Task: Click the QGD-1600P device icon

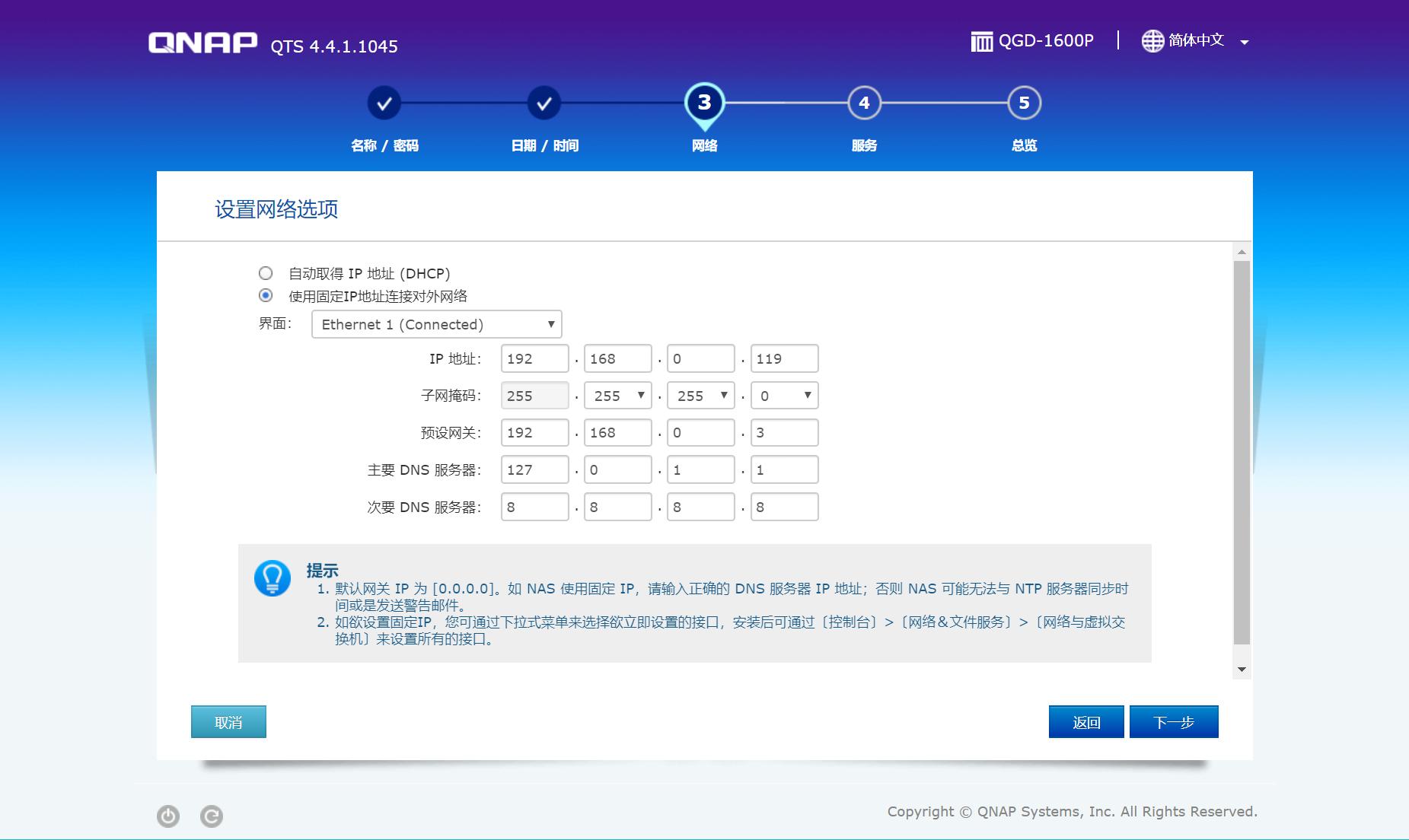Action: click(x=982, y=40)
